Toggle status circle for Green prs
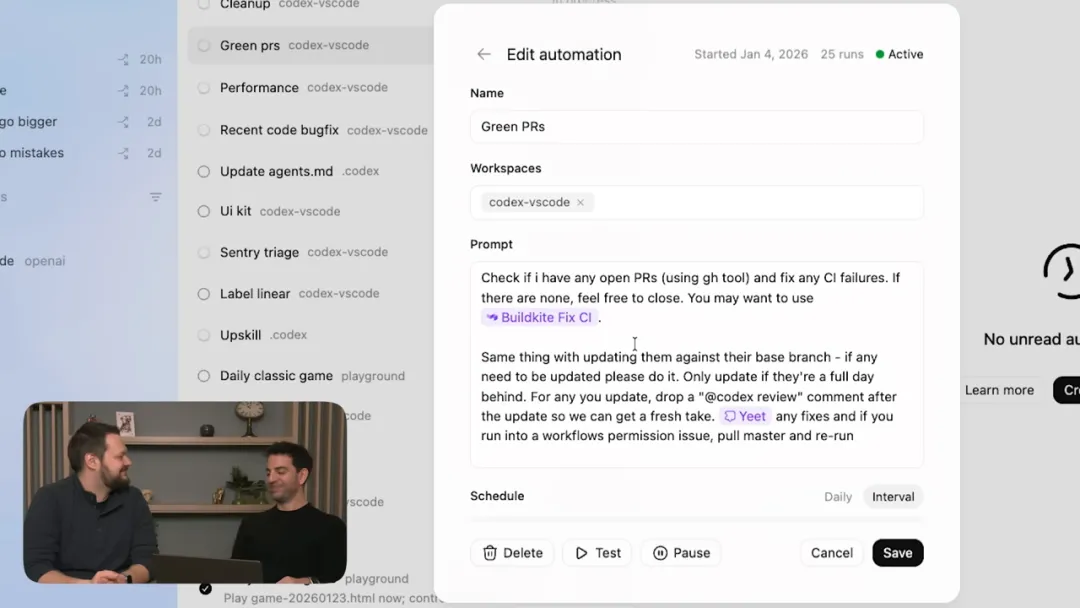 click(x=204, y=45)
